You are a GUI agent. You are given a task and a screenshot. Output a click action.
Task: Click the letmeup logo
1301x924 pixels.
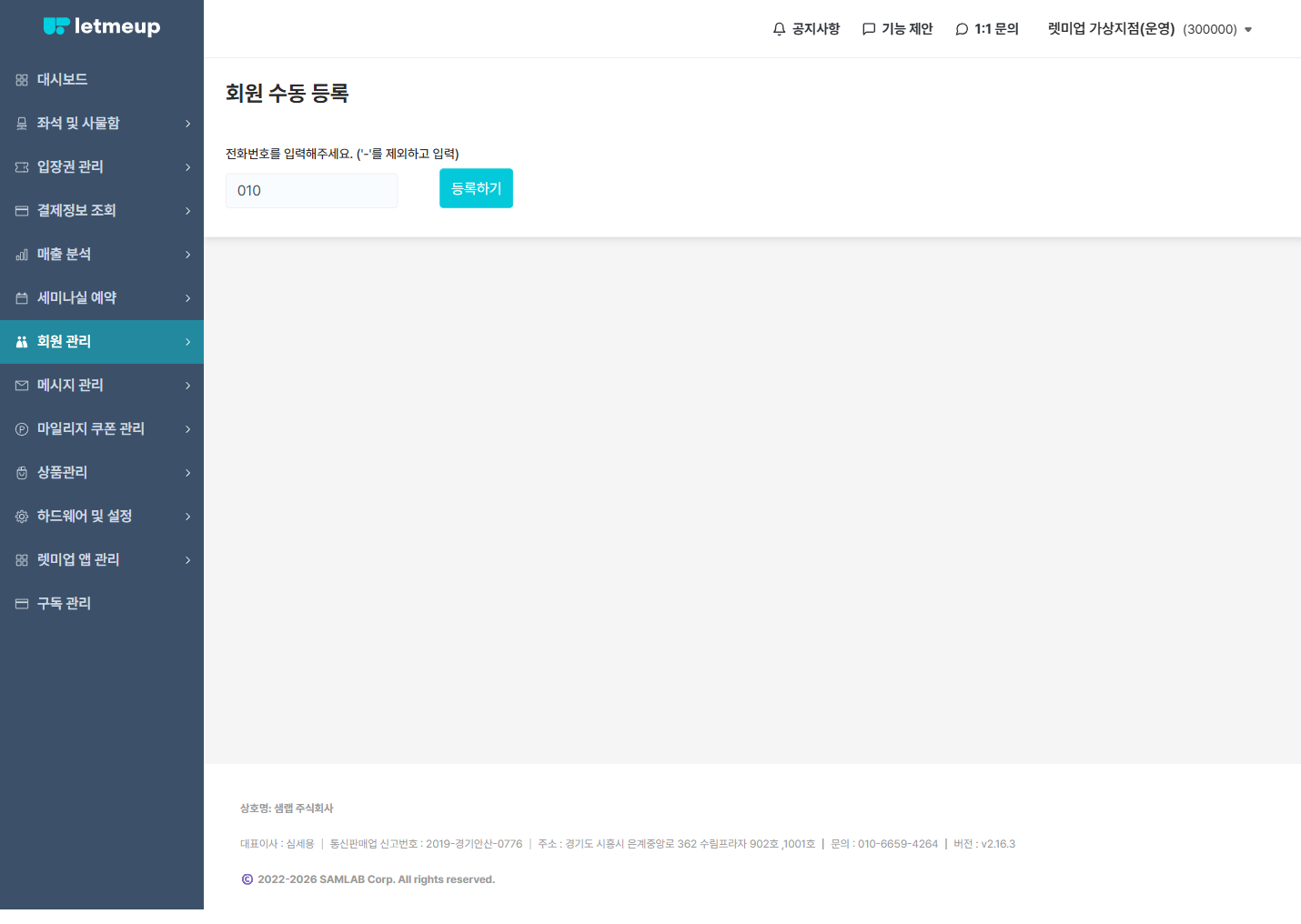click(102, 26)
